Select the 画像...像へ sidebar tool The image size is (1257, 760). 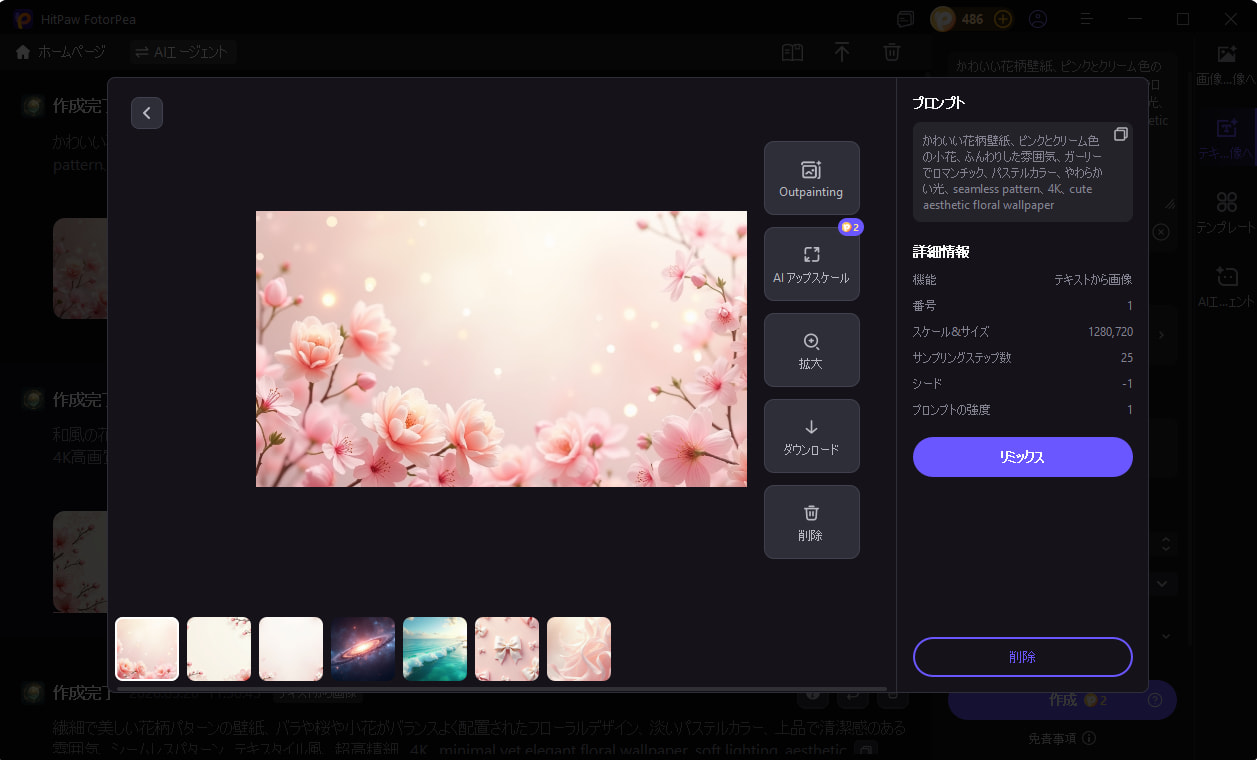tap(1226, 65)
